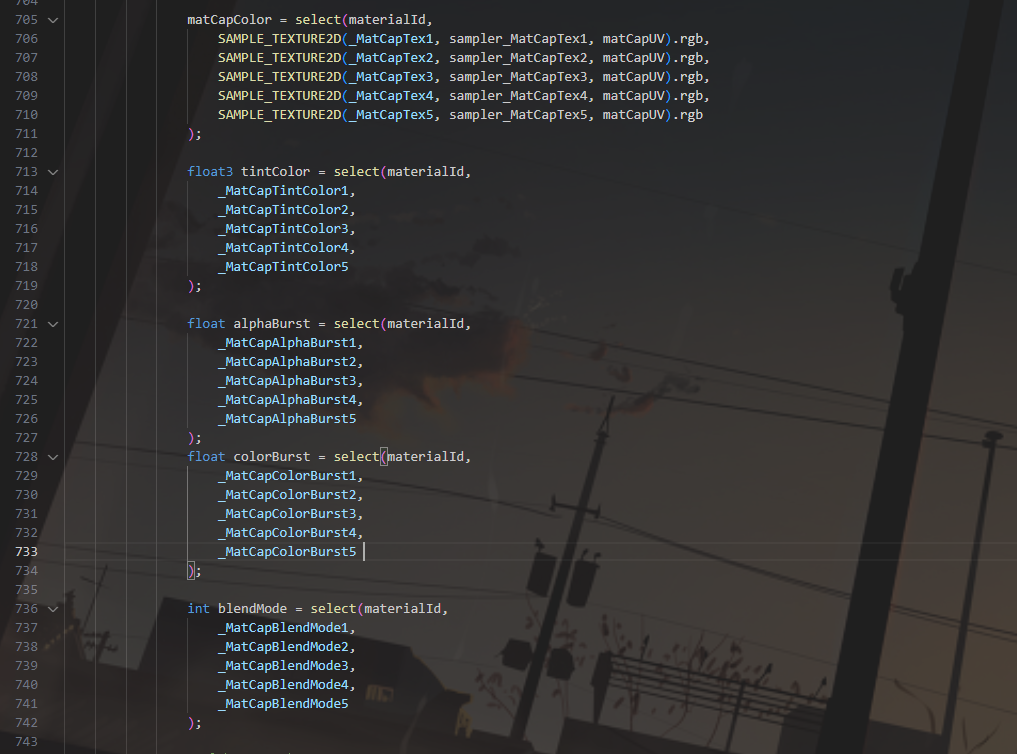Click the alphaBurst variable name
This screenshot has height=754, width=1017.
click(x=272, y=324)
